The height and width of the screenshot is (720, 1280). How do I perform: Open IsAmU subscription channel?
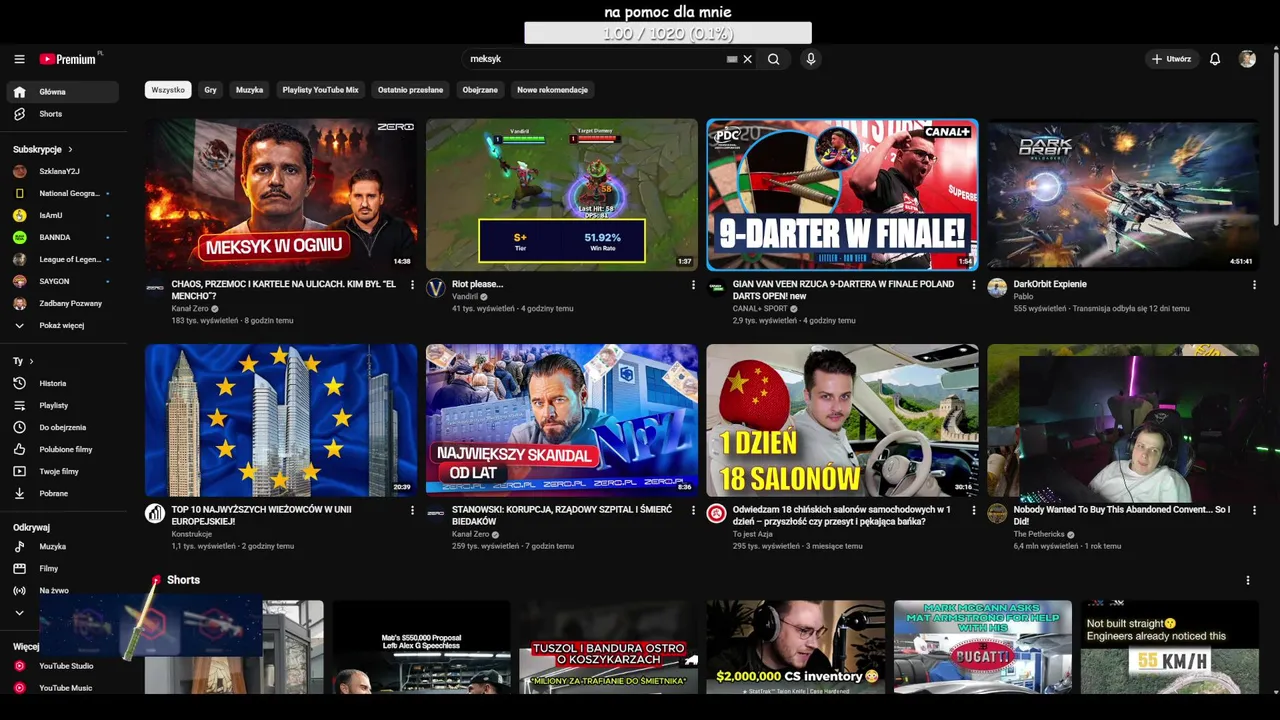[62, 215]
